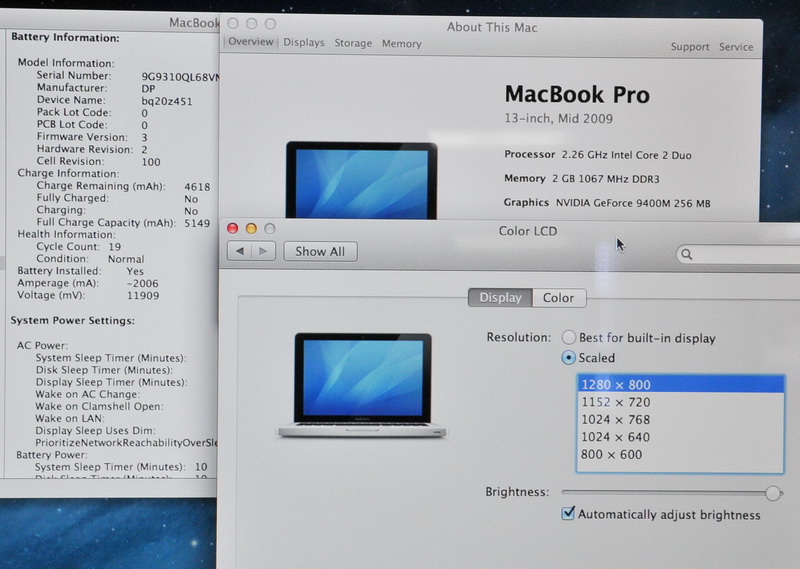Click the Model Information label
Viewport: 800px width, 569px height.
[66, 63]
